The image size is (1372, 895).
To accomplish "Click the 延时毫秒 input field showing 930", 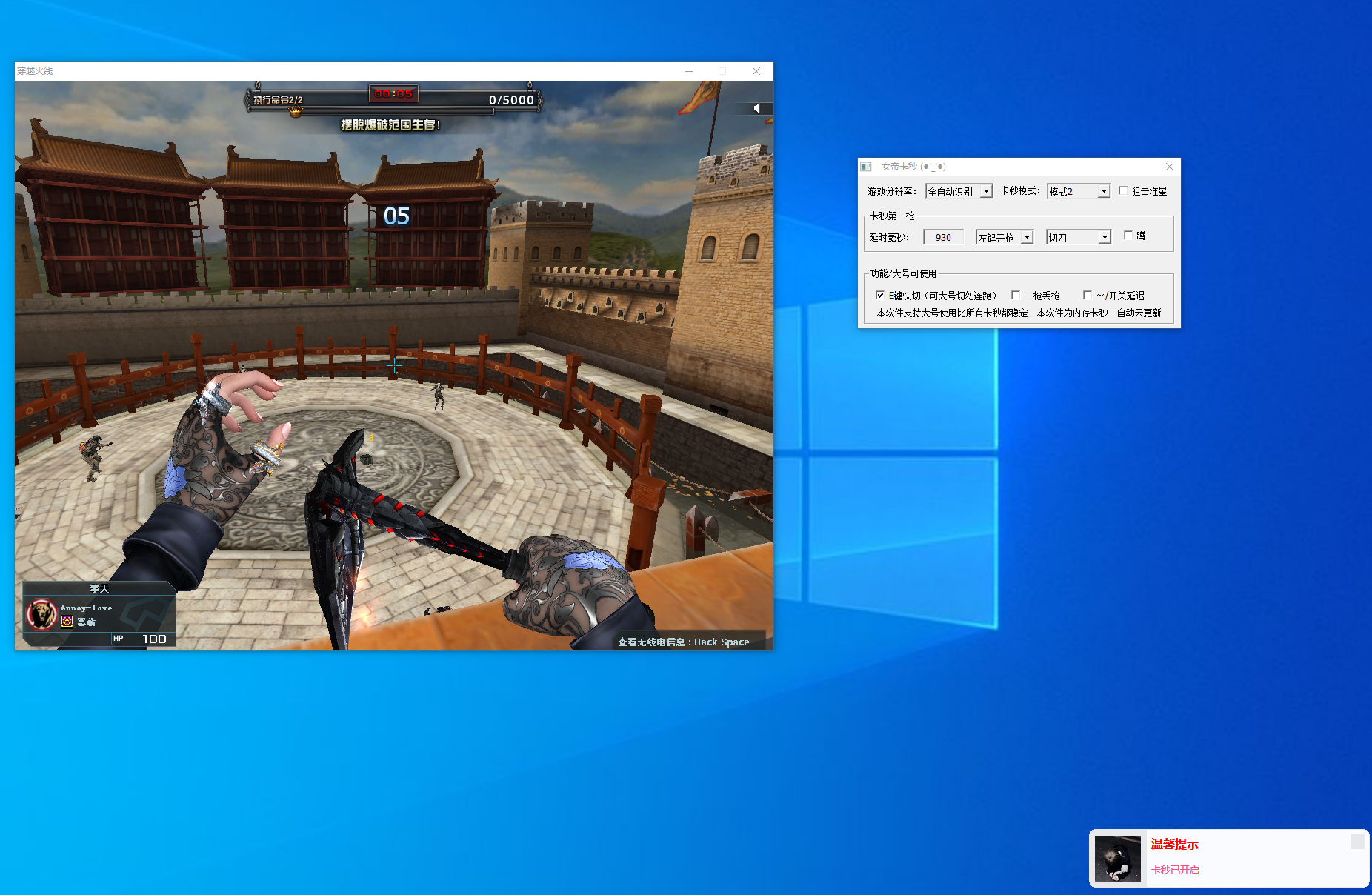I will click(x=943, y=237).
